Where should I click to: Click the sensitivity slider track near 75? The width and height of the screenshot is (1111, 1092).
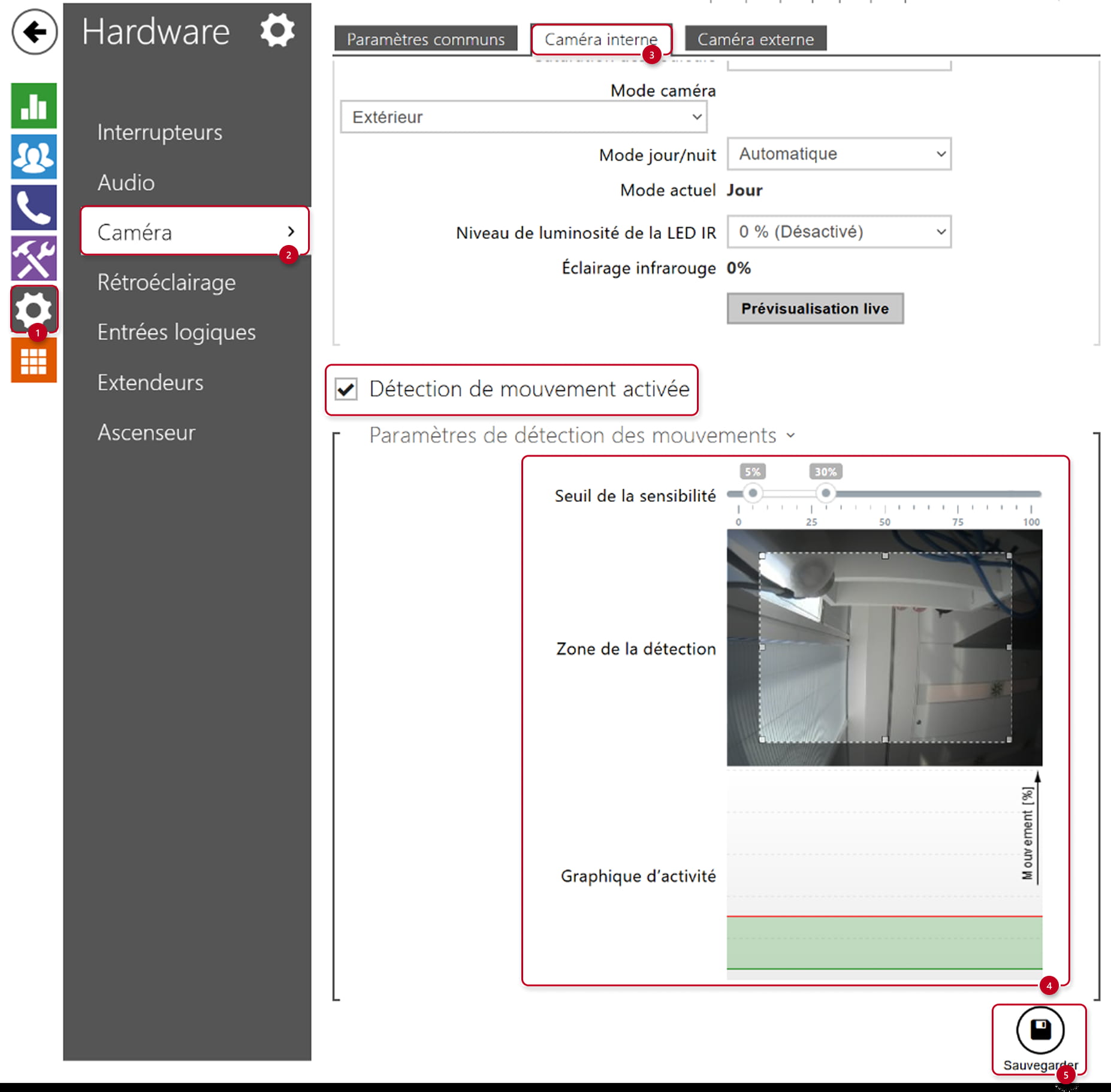(x=958, y=494)
